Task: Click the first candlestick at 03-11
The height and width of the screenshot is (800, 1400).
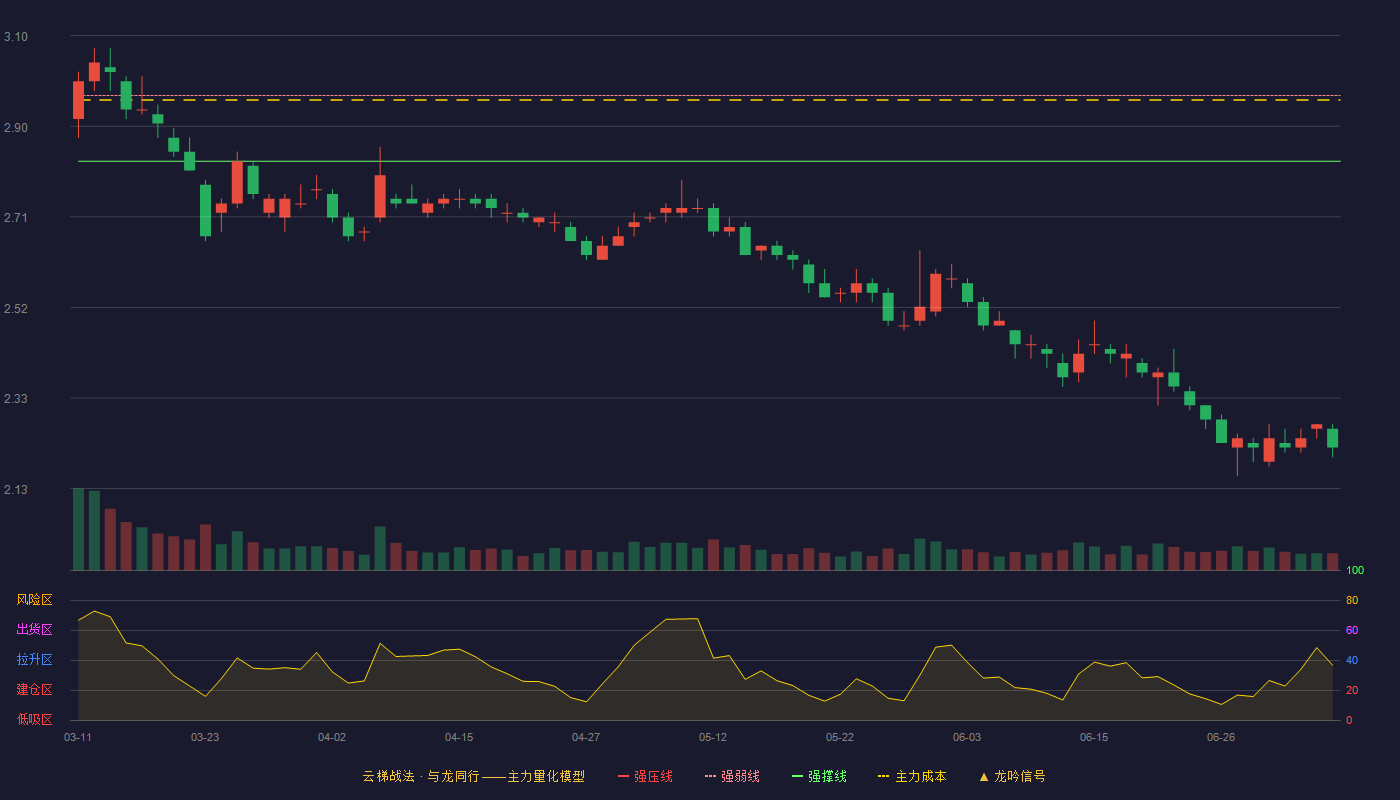Action: pos(78,100)
